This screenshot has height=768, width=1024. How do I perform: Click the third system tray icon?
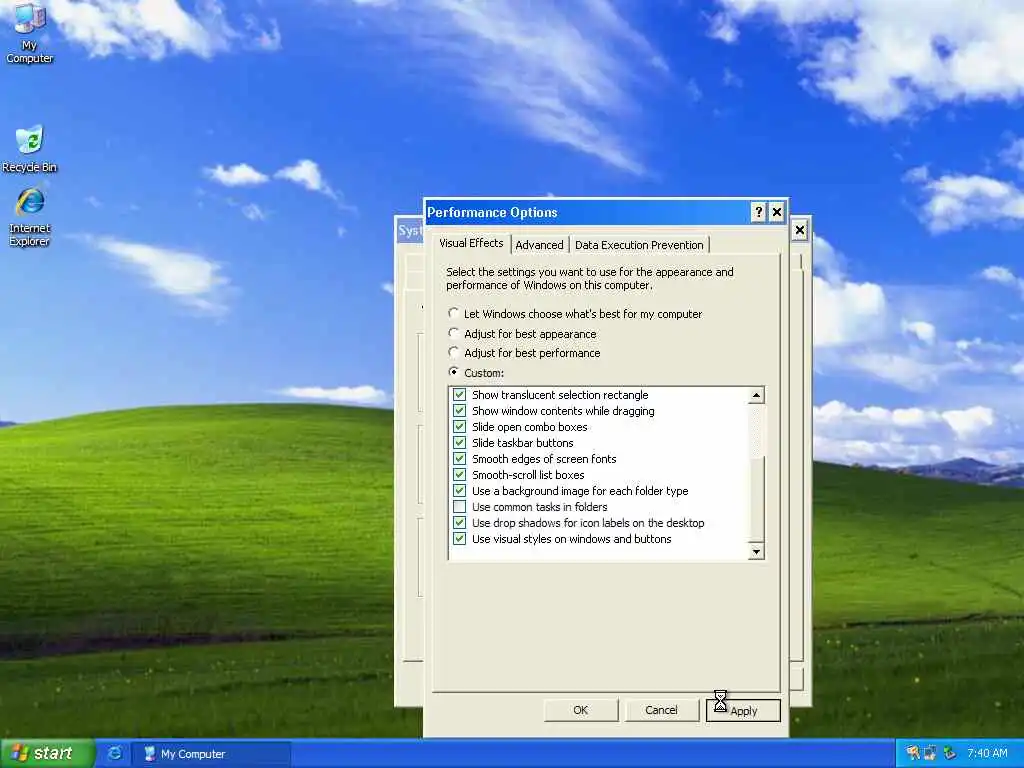point(950,753)
